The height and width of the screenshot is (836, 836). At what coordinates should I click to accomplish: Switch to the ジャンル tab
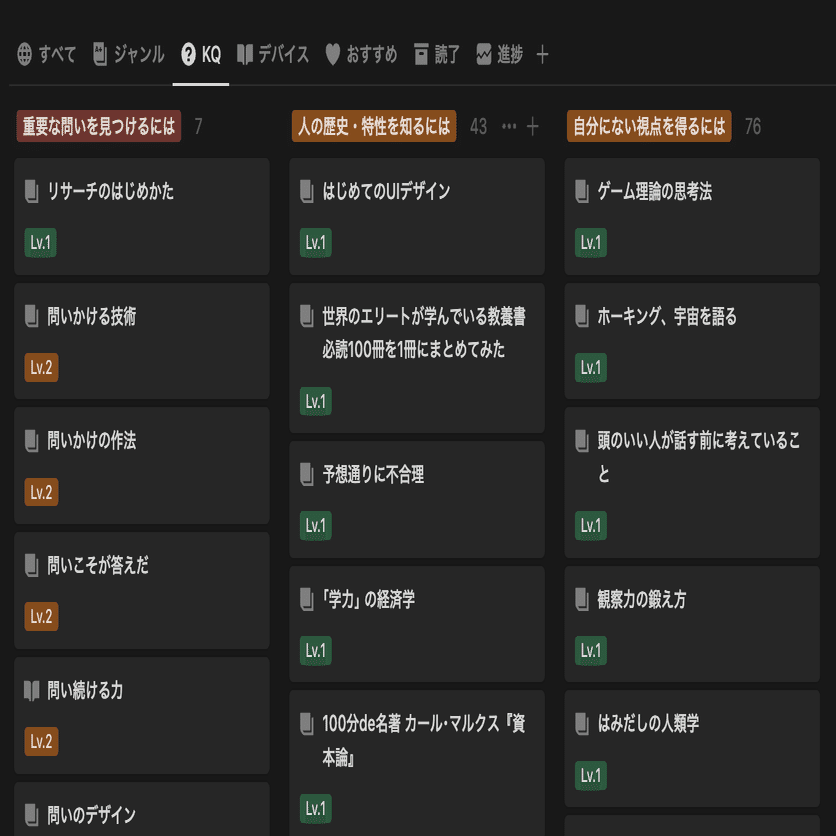[x=126, y=56]
